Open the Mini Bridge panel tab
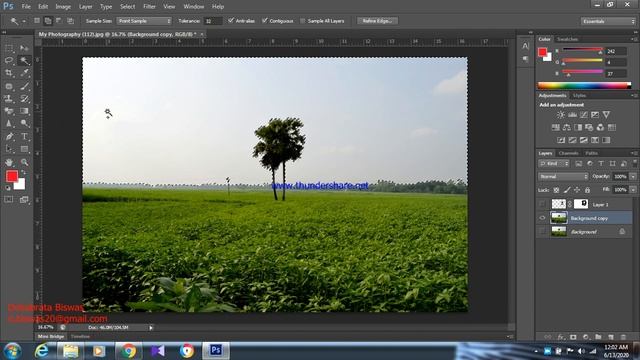 tap(51, 337)
